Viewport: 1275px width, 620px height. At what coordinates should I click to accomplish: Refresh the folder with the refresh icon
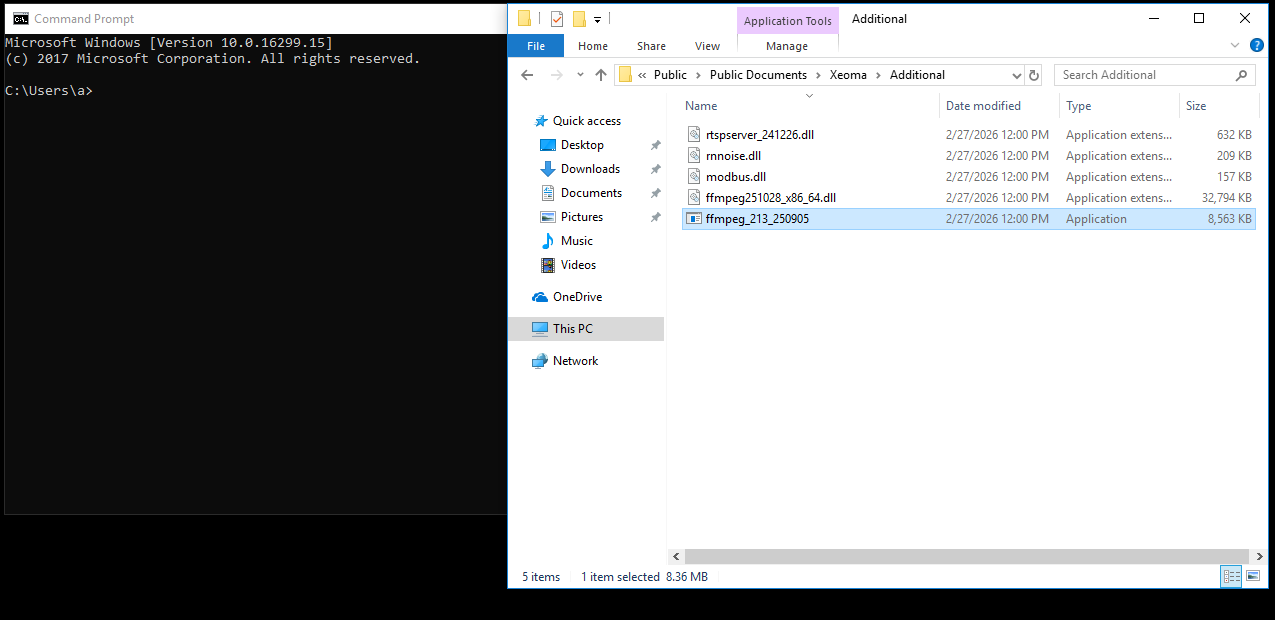click(1033, 74)
